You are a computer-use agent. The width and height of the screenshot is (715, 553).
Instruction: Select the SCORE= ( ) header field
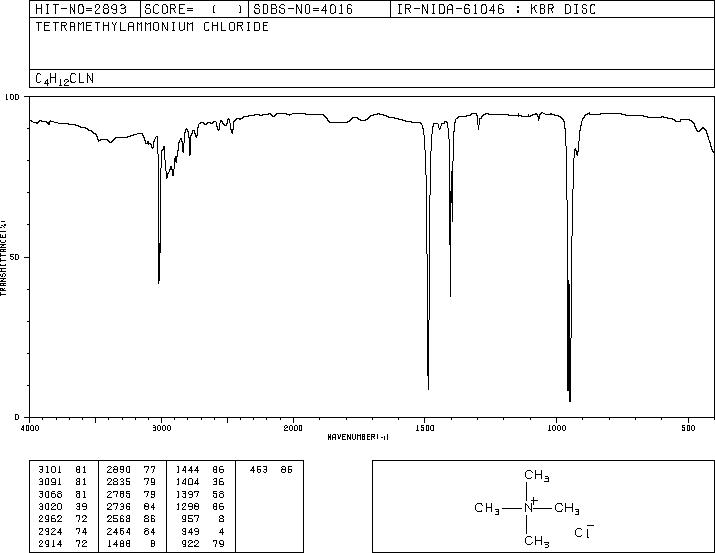(194, 9)
